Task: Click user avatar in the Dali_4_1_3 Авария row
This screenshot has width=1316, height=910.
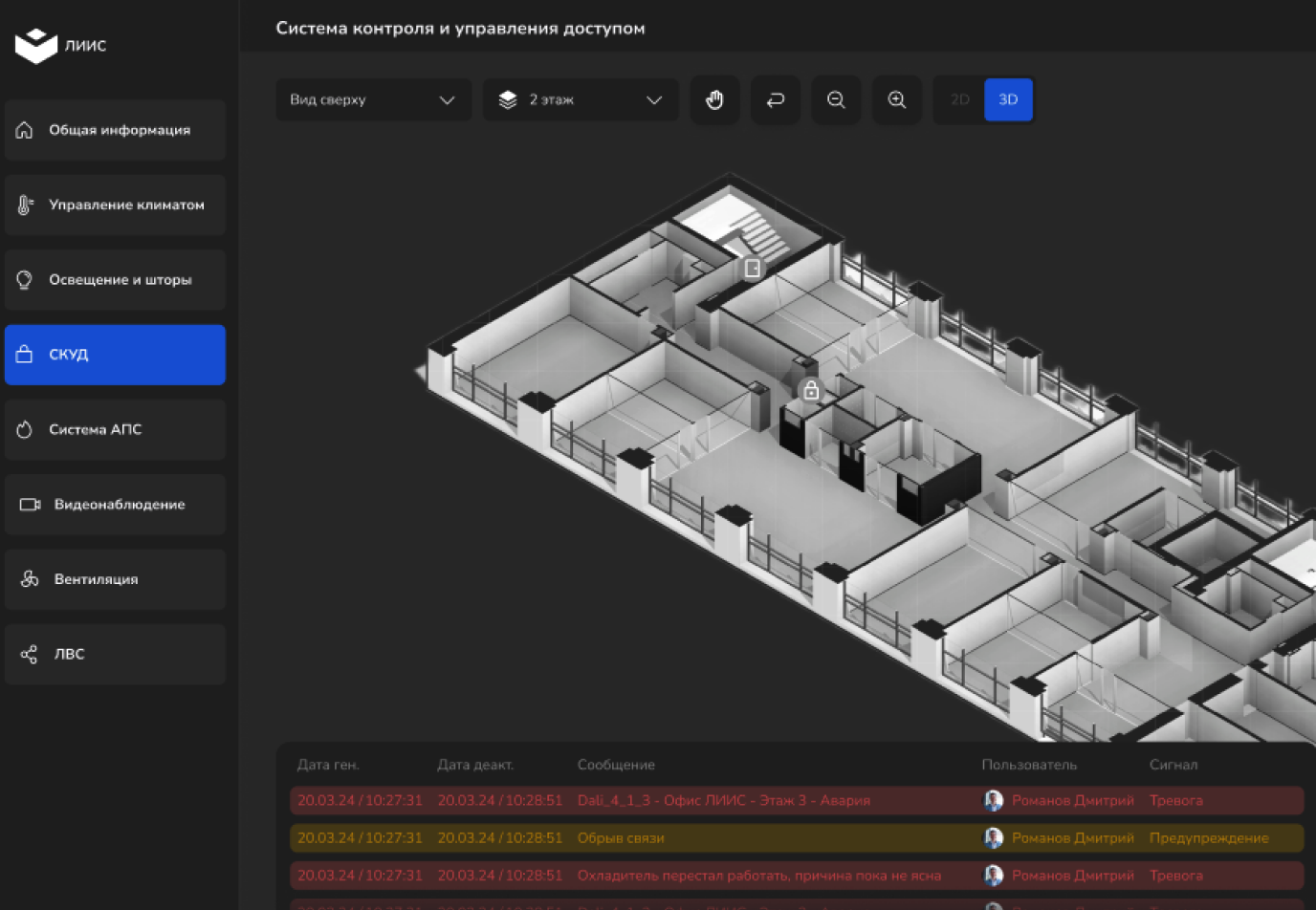Action: click(994, 800)
